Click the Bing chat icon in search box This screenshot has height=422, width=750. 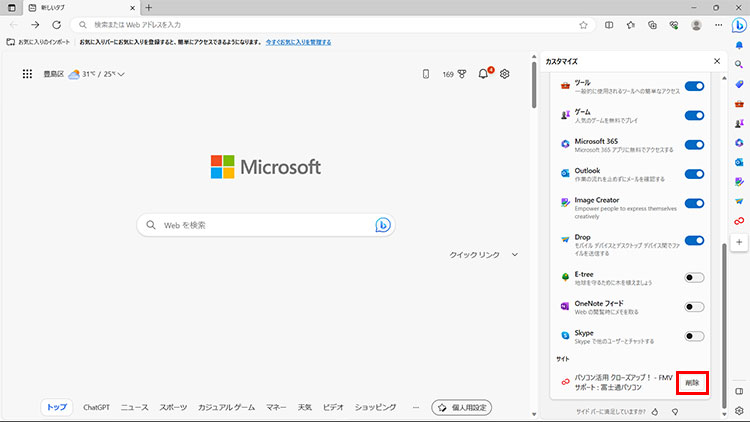[x=382, y=225]
